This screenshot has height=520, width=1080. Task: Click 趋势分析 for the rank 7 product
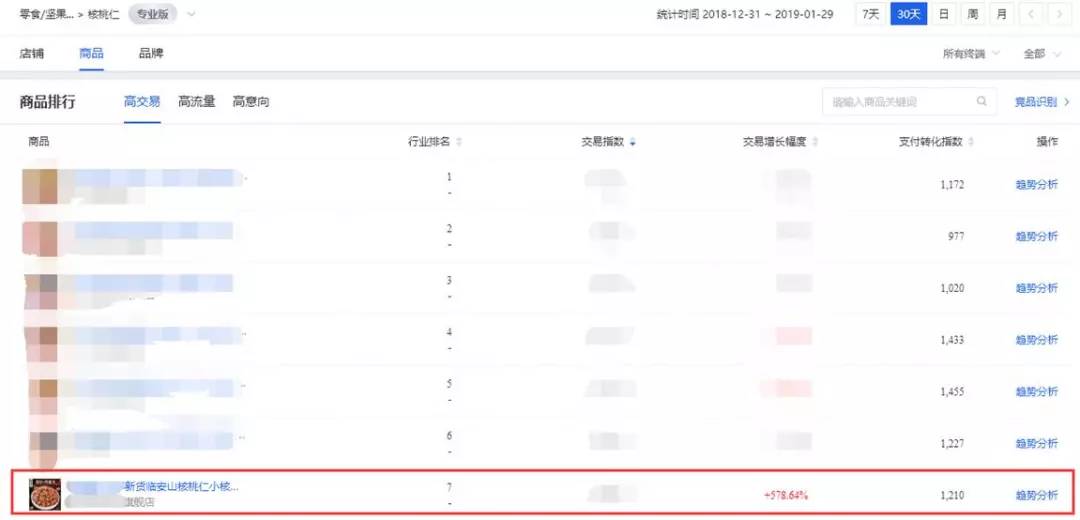coord(1036,495)
